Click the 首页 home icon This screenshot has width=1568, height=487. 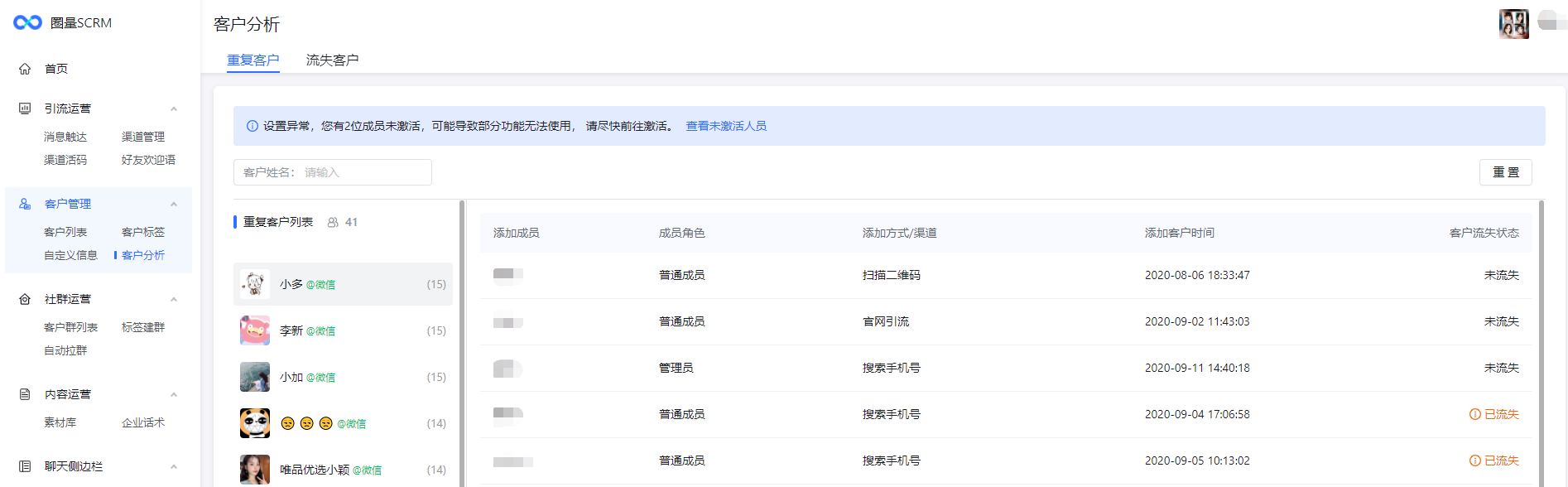pos(25,69)
